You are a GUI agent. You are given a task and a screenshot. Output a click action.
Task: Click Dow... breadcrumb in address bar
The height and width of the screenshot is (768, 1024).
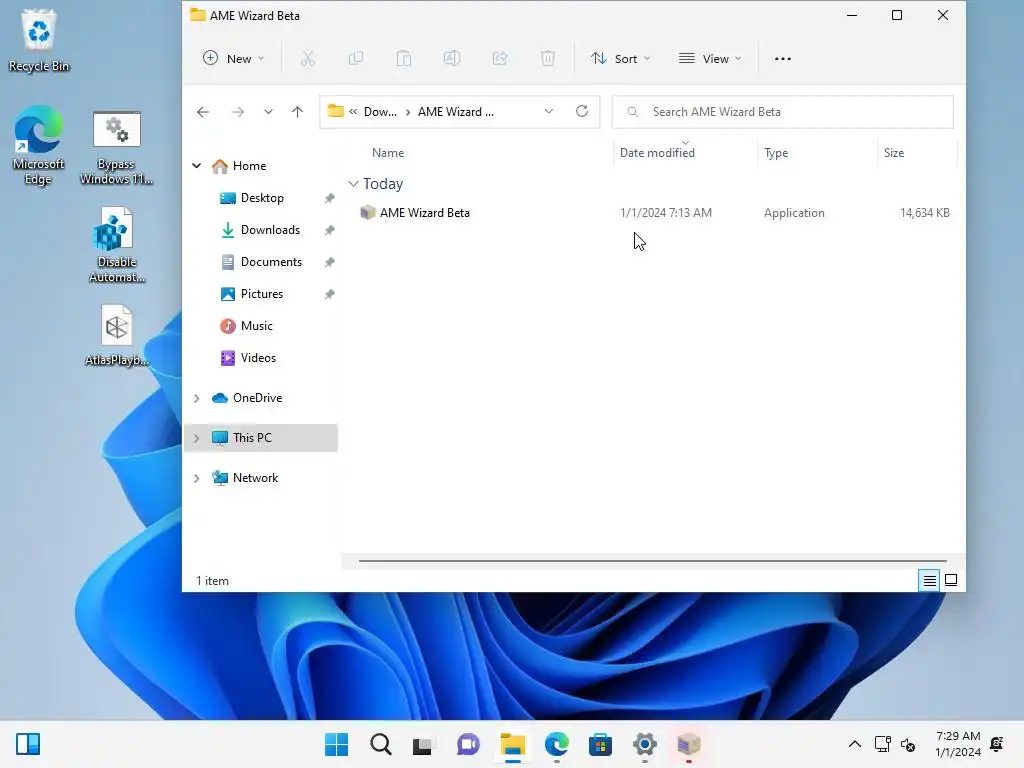(380, 112)
